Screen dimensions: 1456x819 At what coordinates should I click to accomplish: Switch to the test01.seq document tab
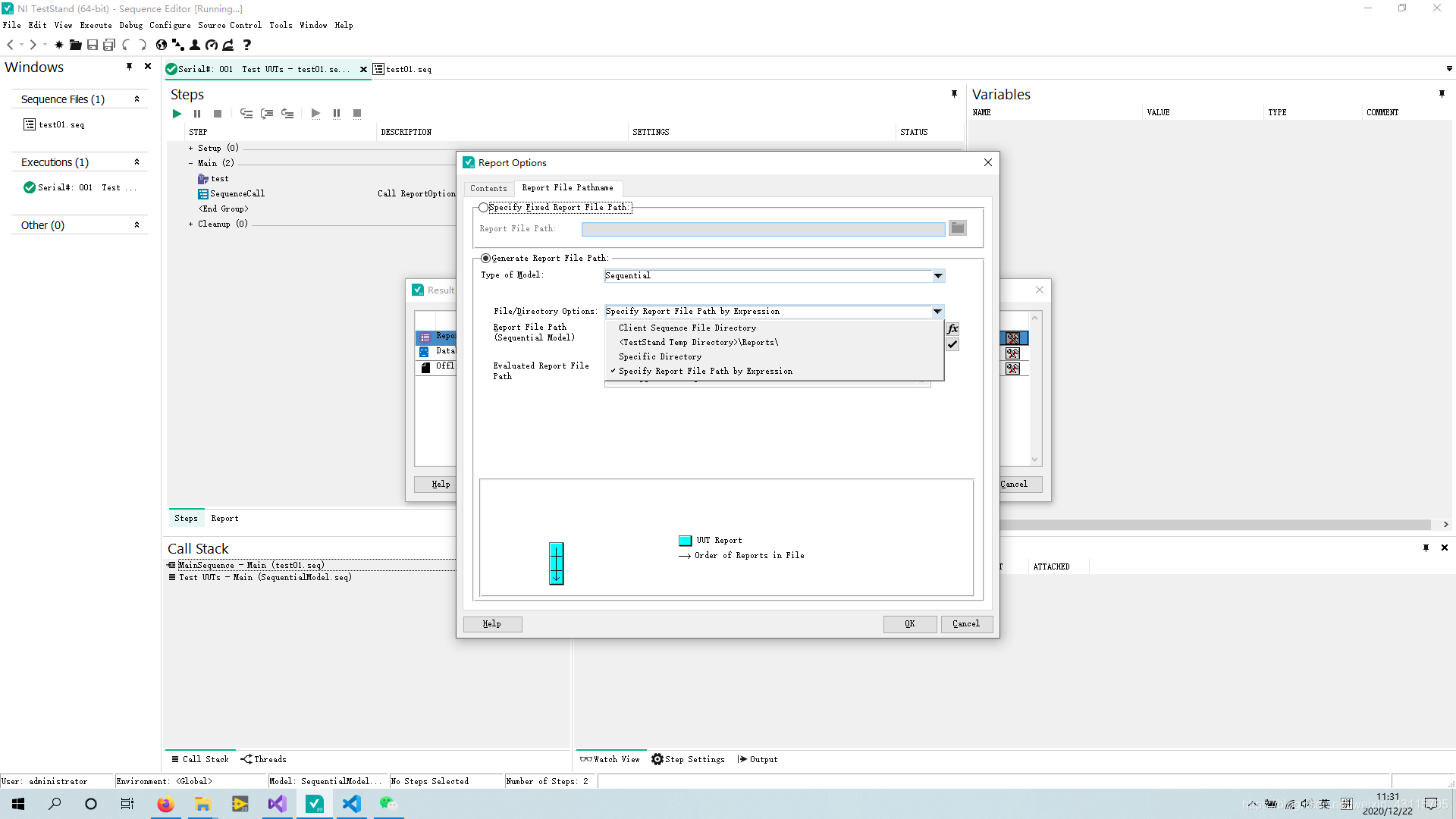click(x=403, y=69)
